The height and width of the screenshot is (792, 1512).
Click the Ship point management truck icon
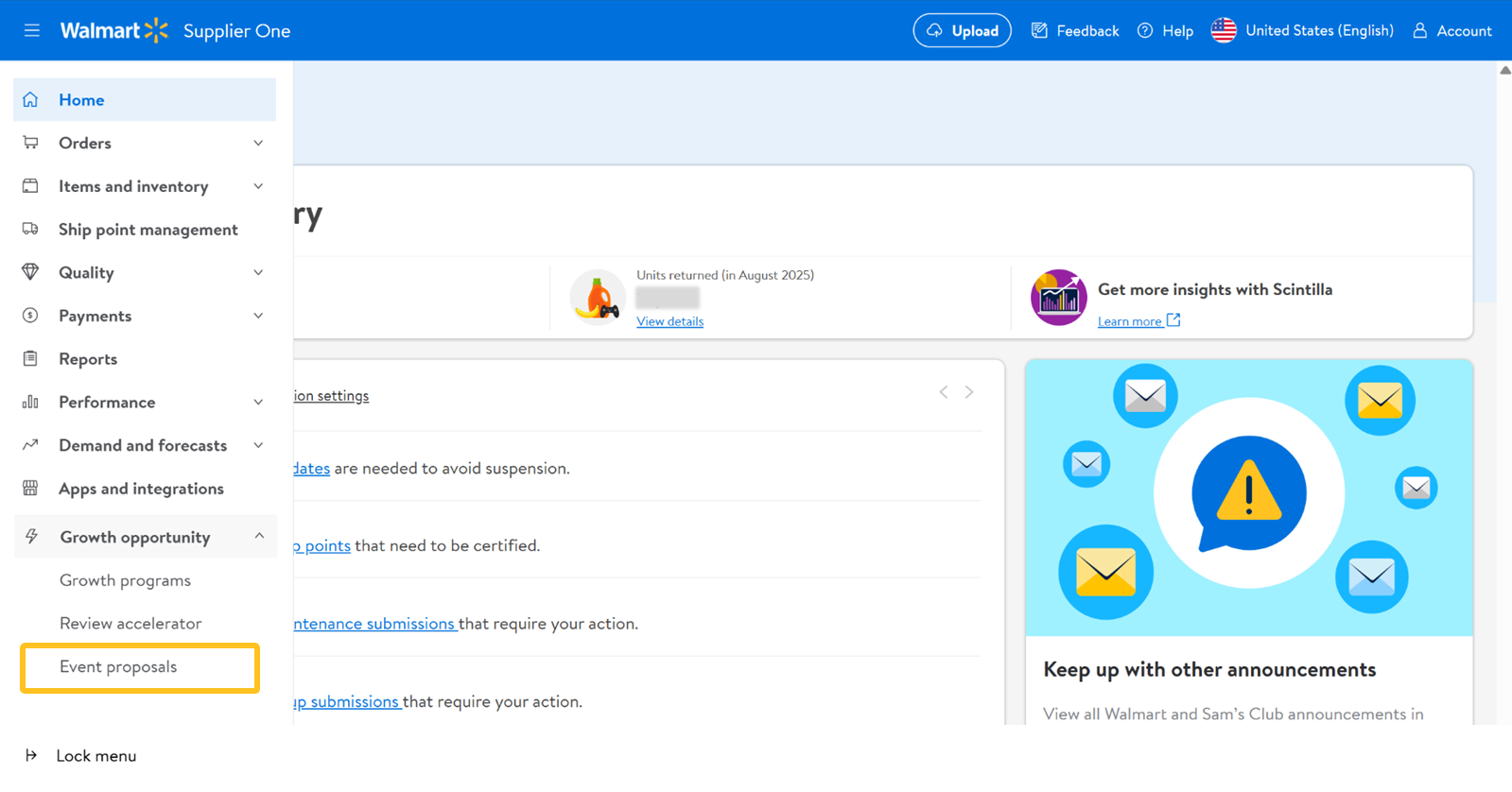[x=30, y=229]
